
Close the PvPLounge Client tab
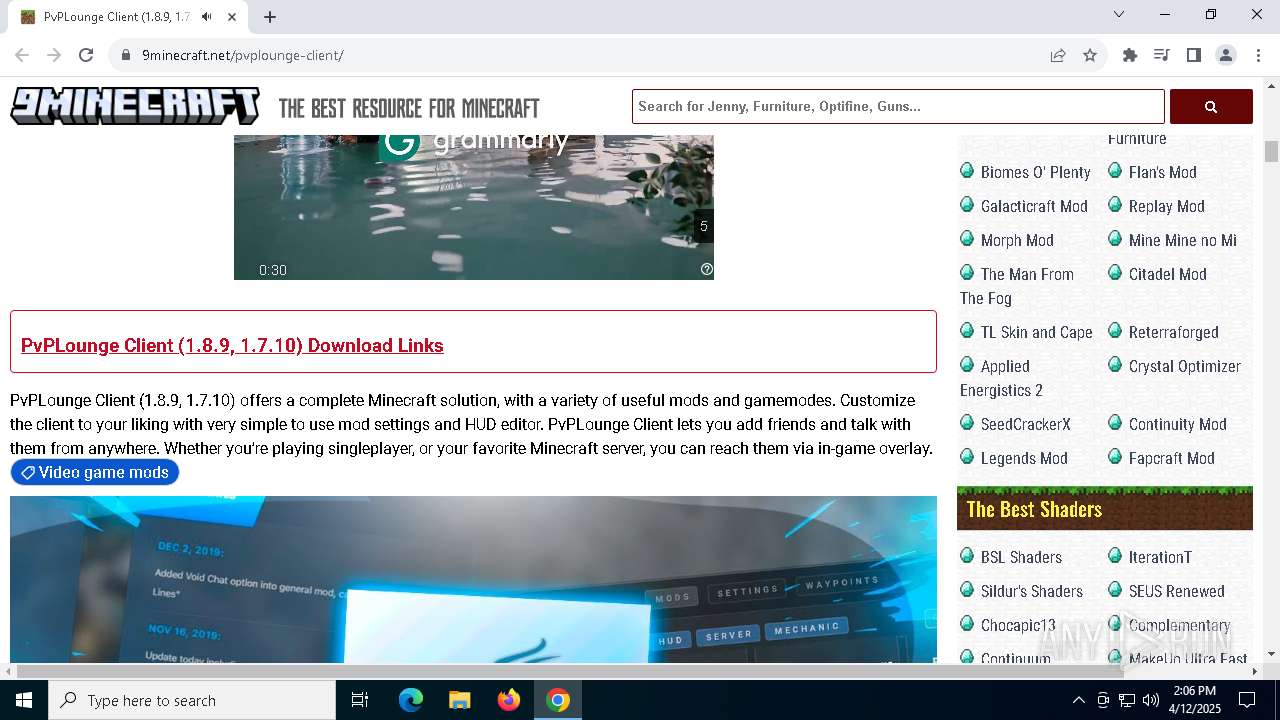click(x=232, y=17)
